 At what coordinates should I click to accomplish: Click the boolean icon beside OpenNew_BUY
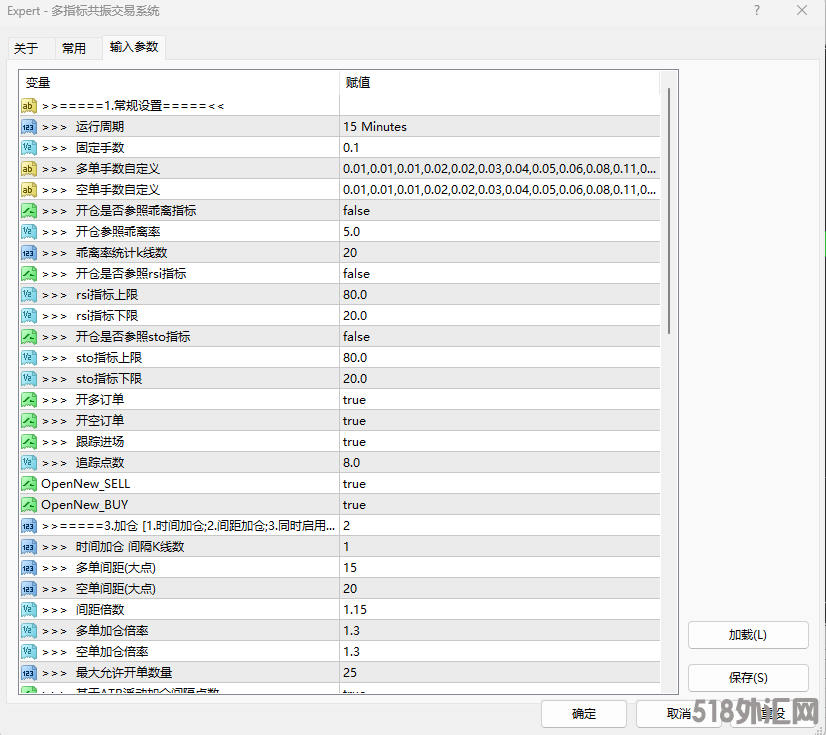click(28, 505)
